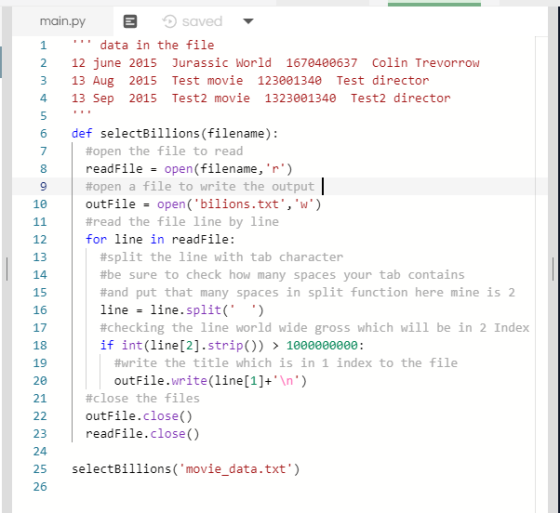This screenshot has height=513, width=560.
Task: Click outFile.close() on line 22
Action: tap(139, 416)
